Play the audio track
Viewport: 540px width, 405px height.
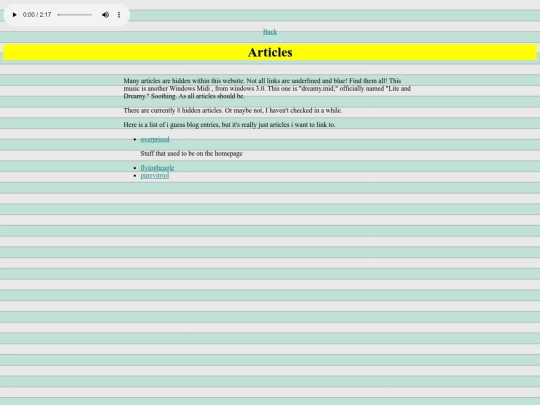click(x=14, y=15)
